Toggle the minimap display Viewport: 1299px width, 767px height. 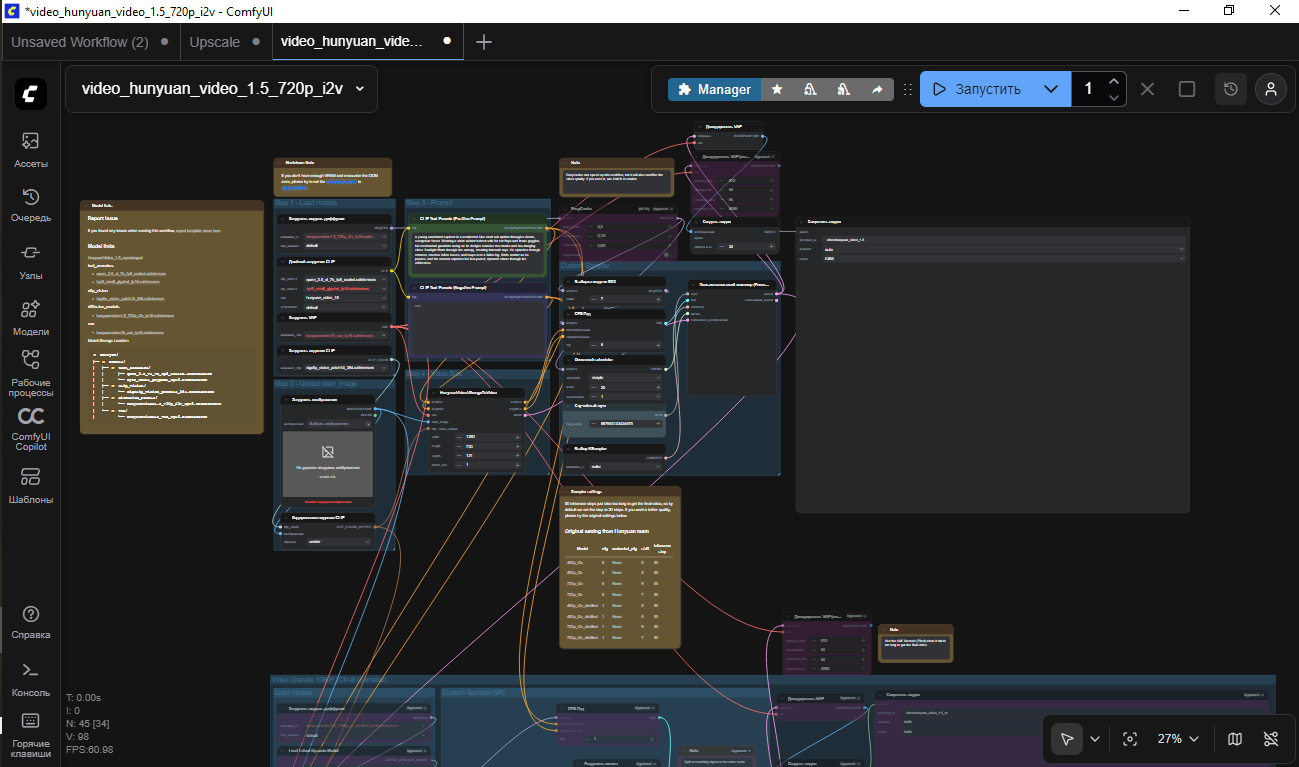point(1235,739)
